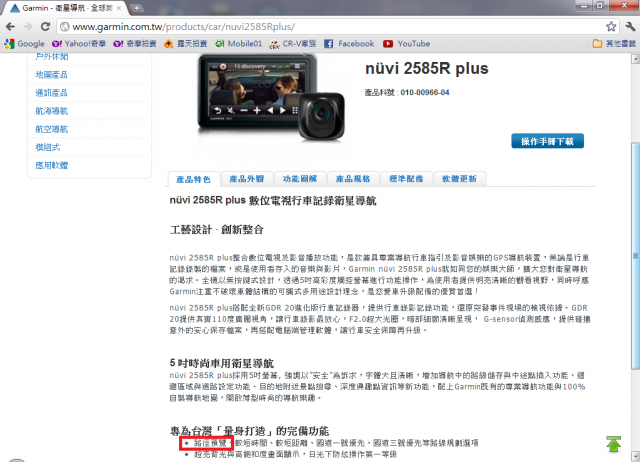Open 航空導航 in the sidebar
The width and height of the screenshot is (640, 462).
51,129
